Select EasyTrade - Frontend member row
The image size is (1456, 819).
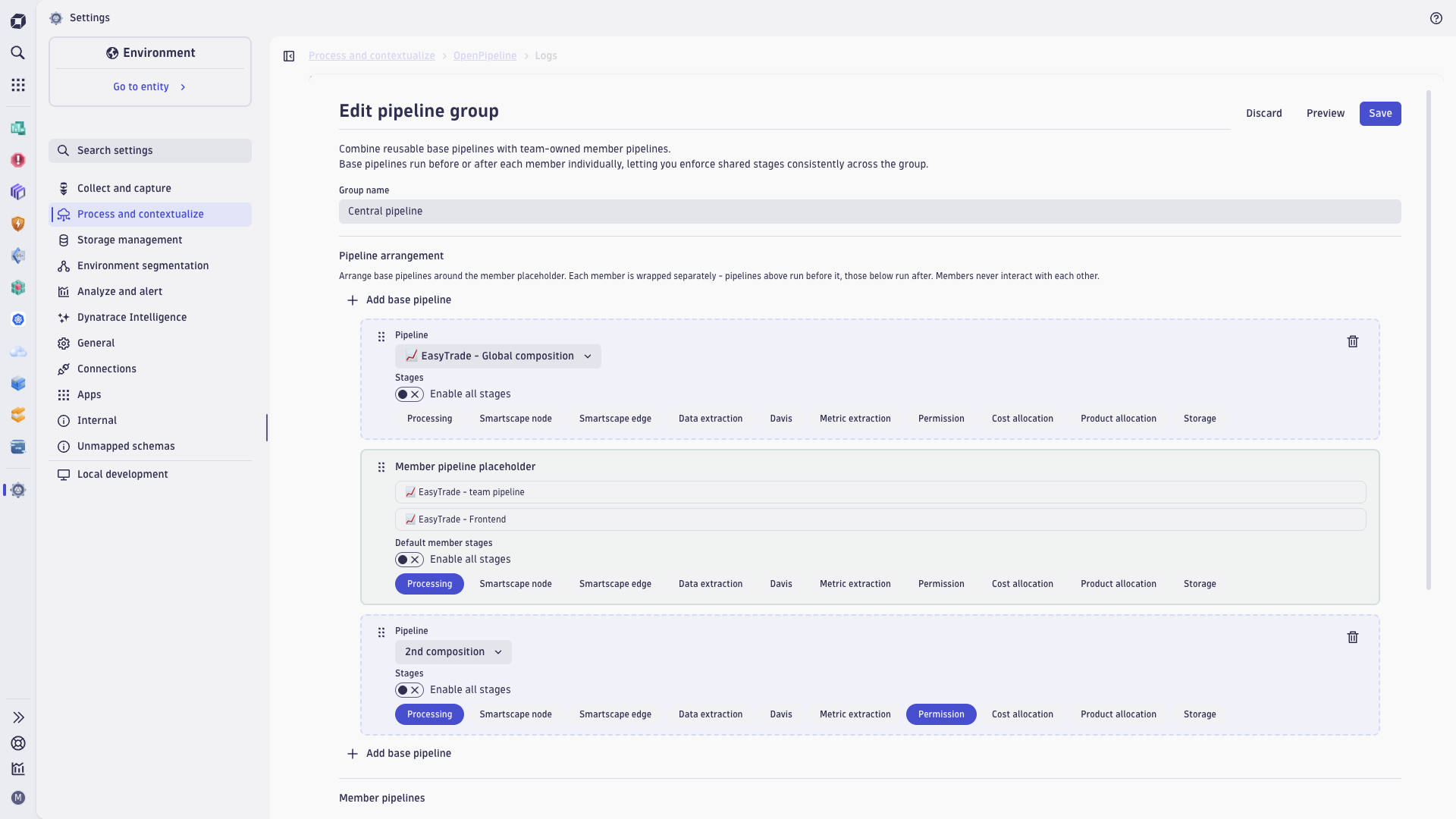click(880, 519)
